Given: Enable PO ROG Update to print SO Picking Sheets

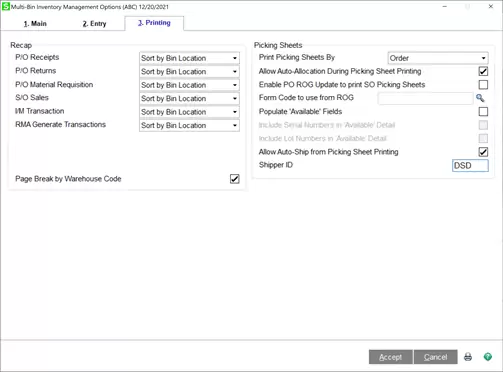Looking at the screenshot, I should [483, 85].
